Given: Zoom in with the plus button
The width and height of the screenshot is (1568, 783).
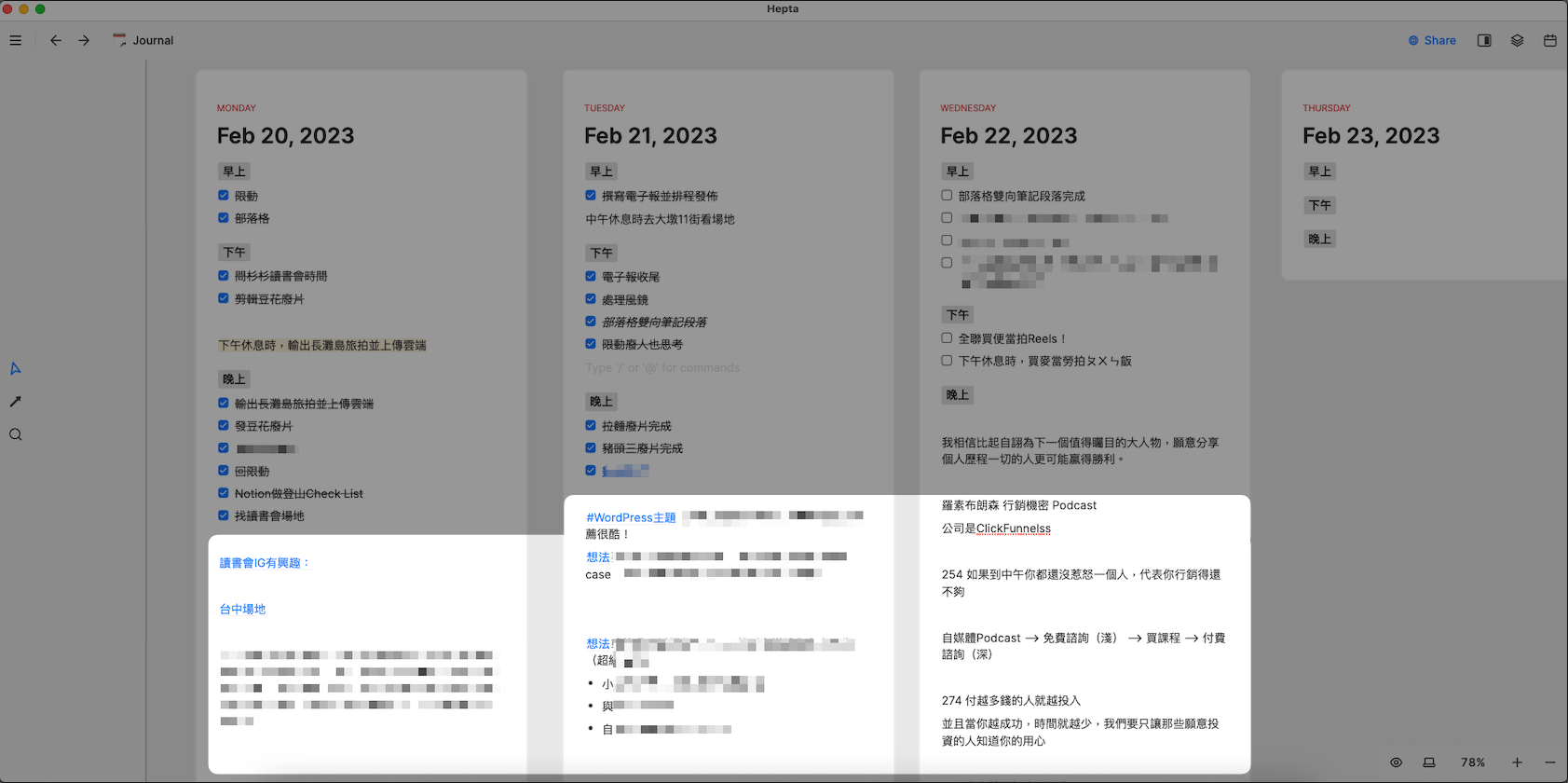Looking at the screenshot, I should tap(1517, 762).
